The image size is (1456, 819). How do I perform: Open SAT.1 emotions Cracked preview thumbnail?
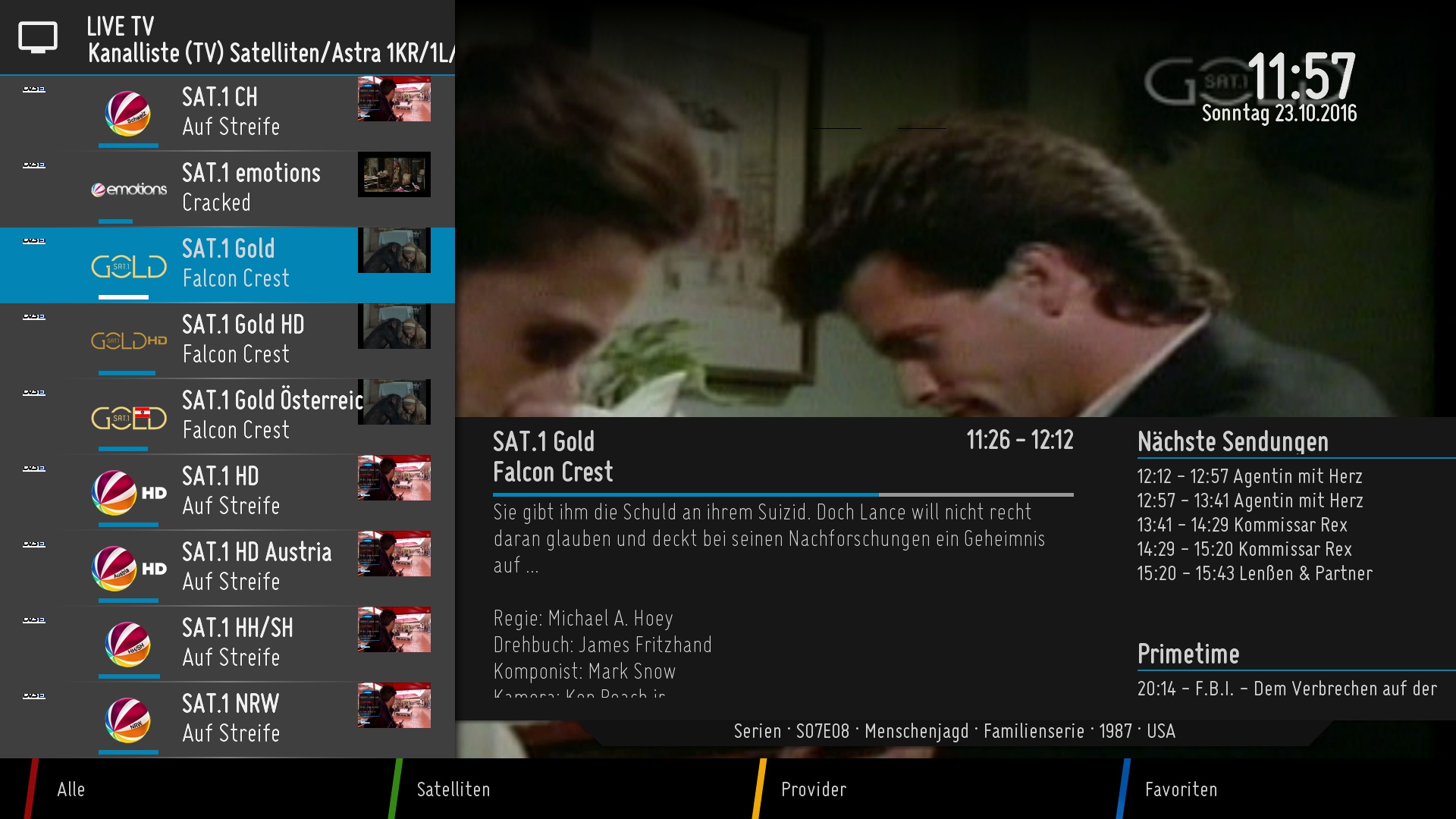(394, 174)
